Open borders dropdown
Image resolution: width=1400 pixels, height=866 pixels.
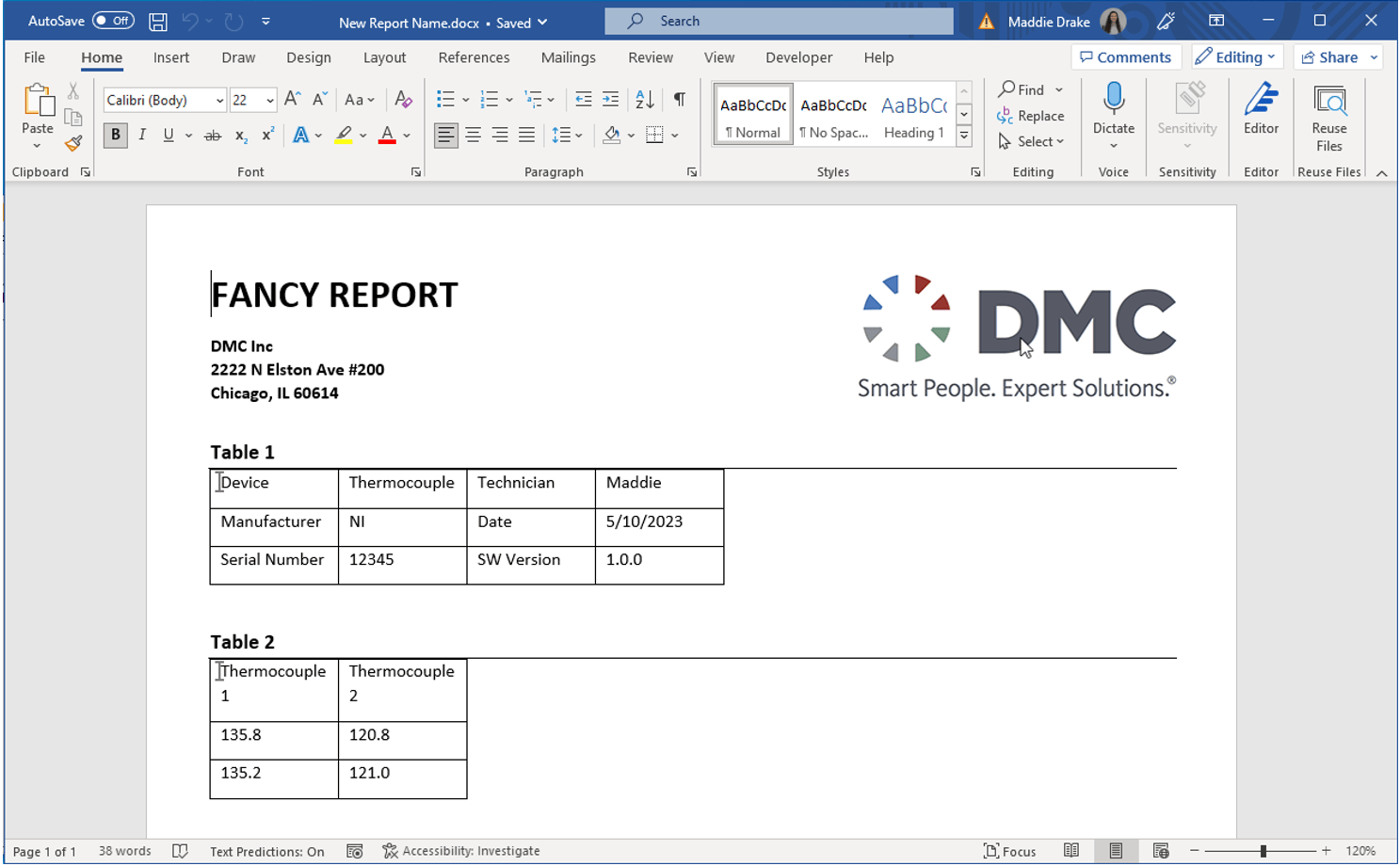675,136
